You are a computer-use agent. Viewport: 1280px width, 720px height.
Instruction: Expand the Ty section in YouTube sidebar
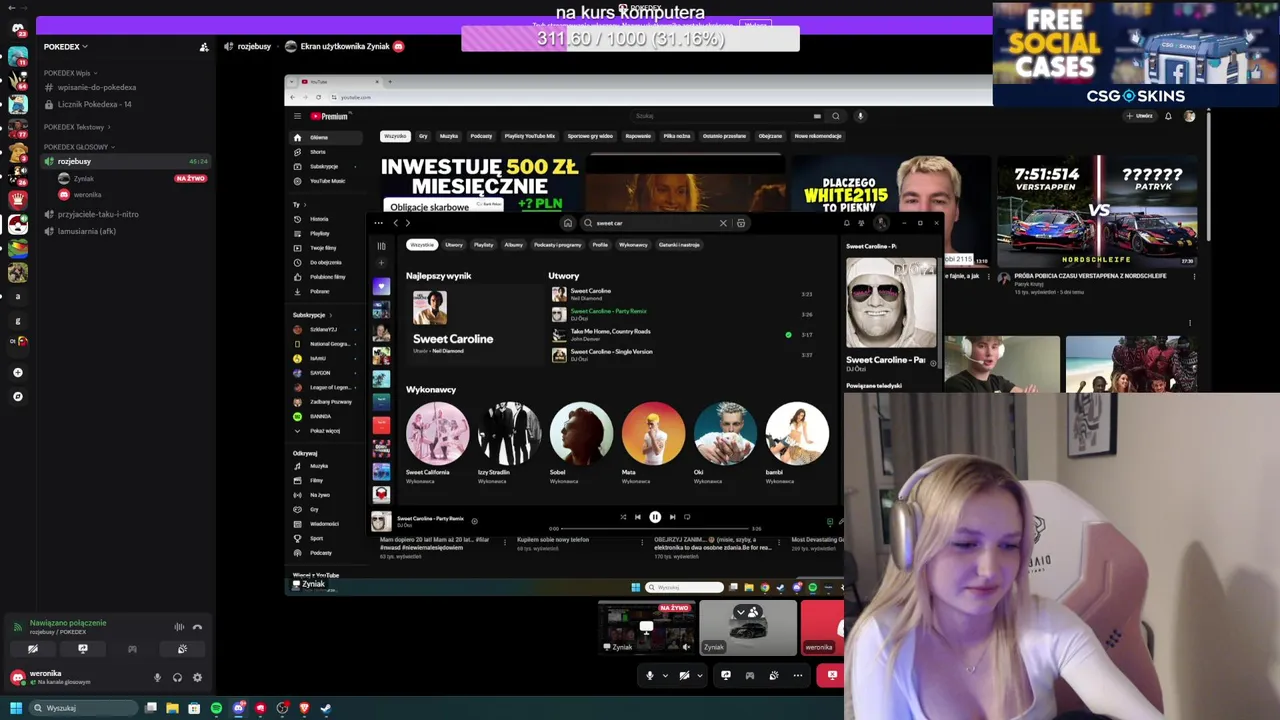pos(298,204)
